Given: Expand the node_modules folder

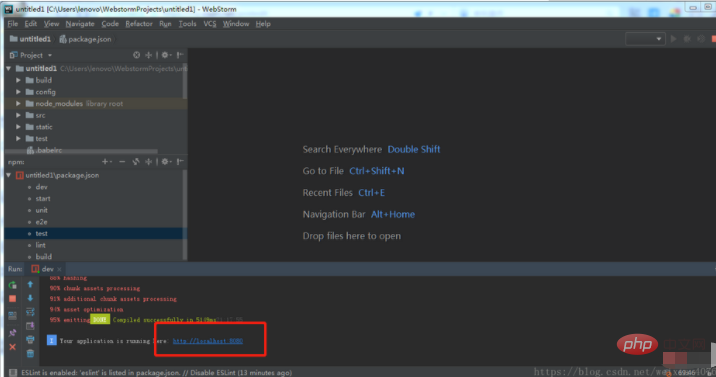Looking at the screenshot, I should [x=18, y=104].
